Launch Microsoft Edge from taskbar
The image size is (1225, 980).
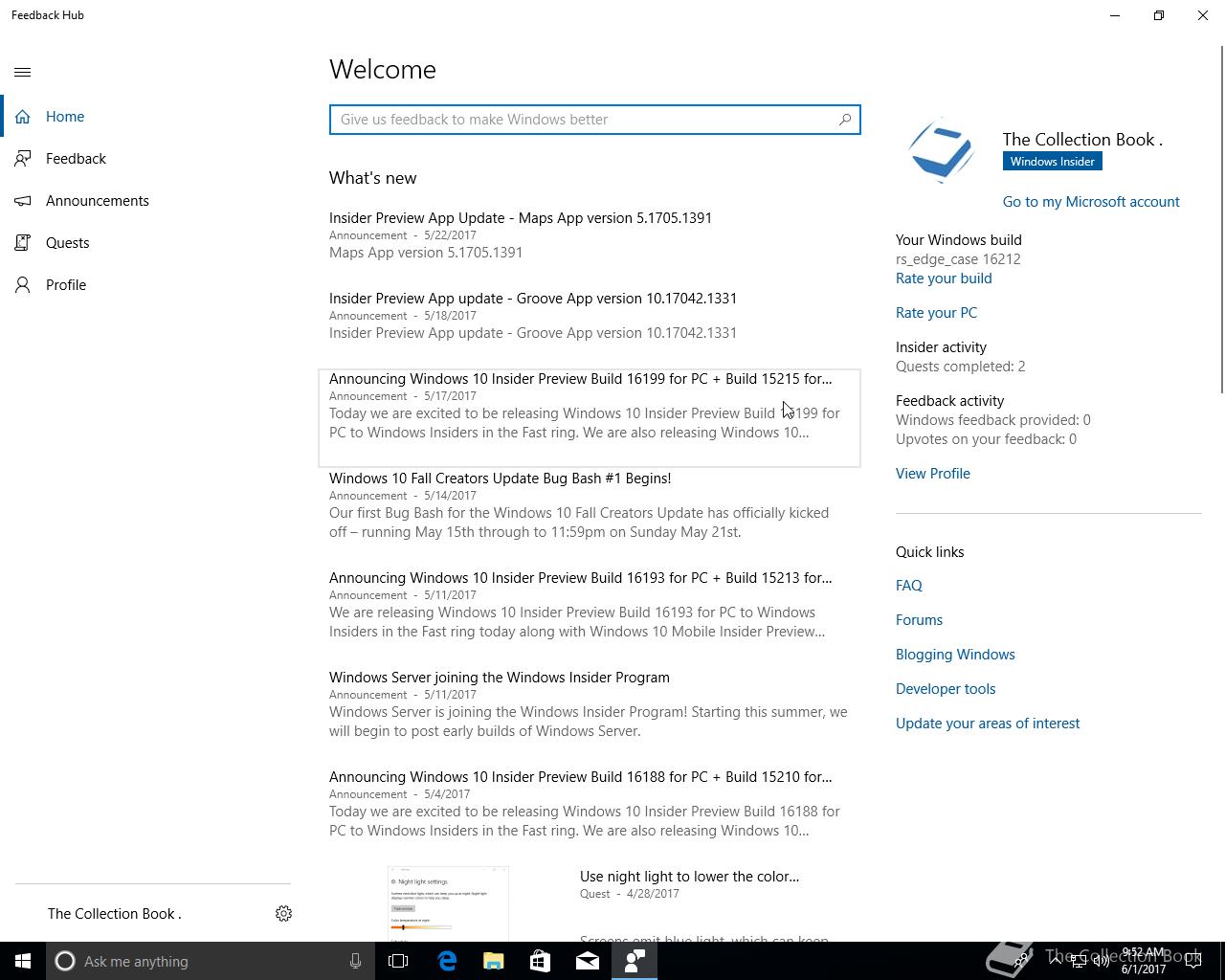[x=447, y=961]
